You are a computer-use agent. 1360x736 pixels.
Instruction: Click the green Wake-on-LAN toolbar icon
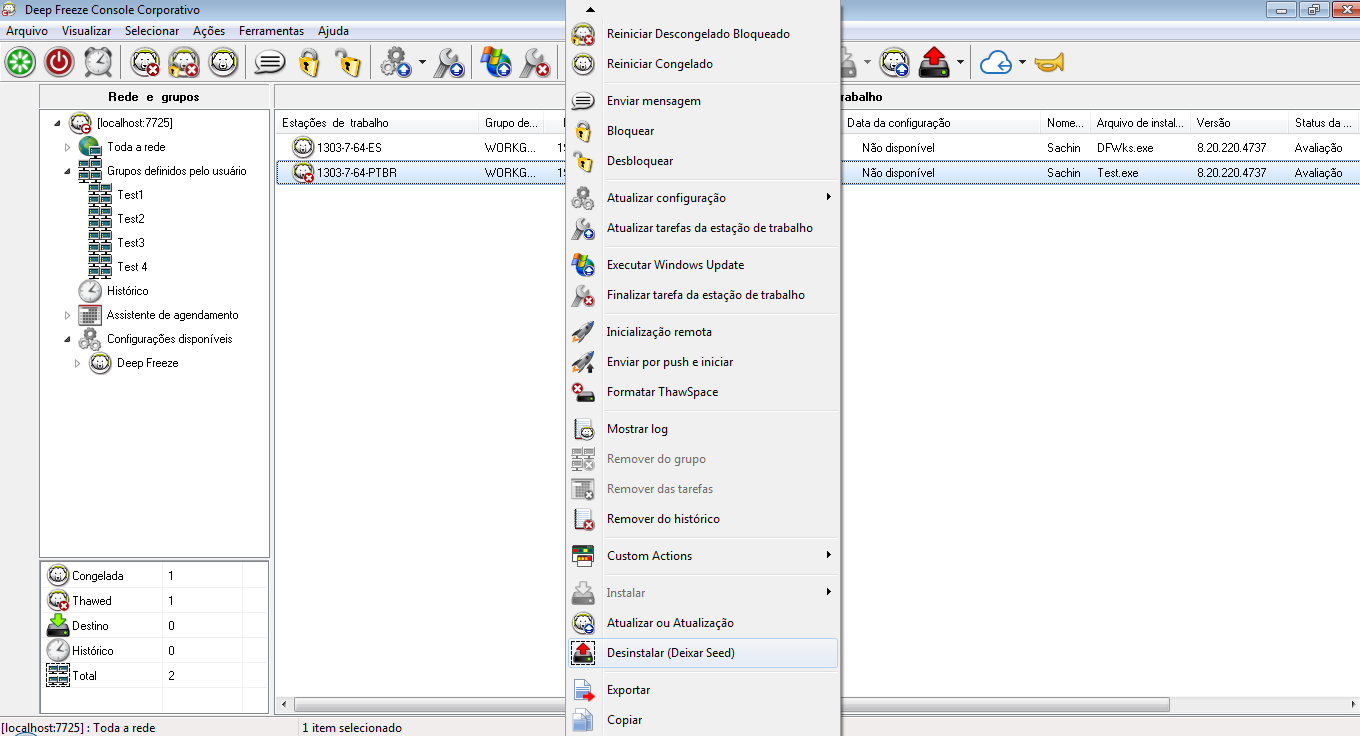[x=20, y=62]
